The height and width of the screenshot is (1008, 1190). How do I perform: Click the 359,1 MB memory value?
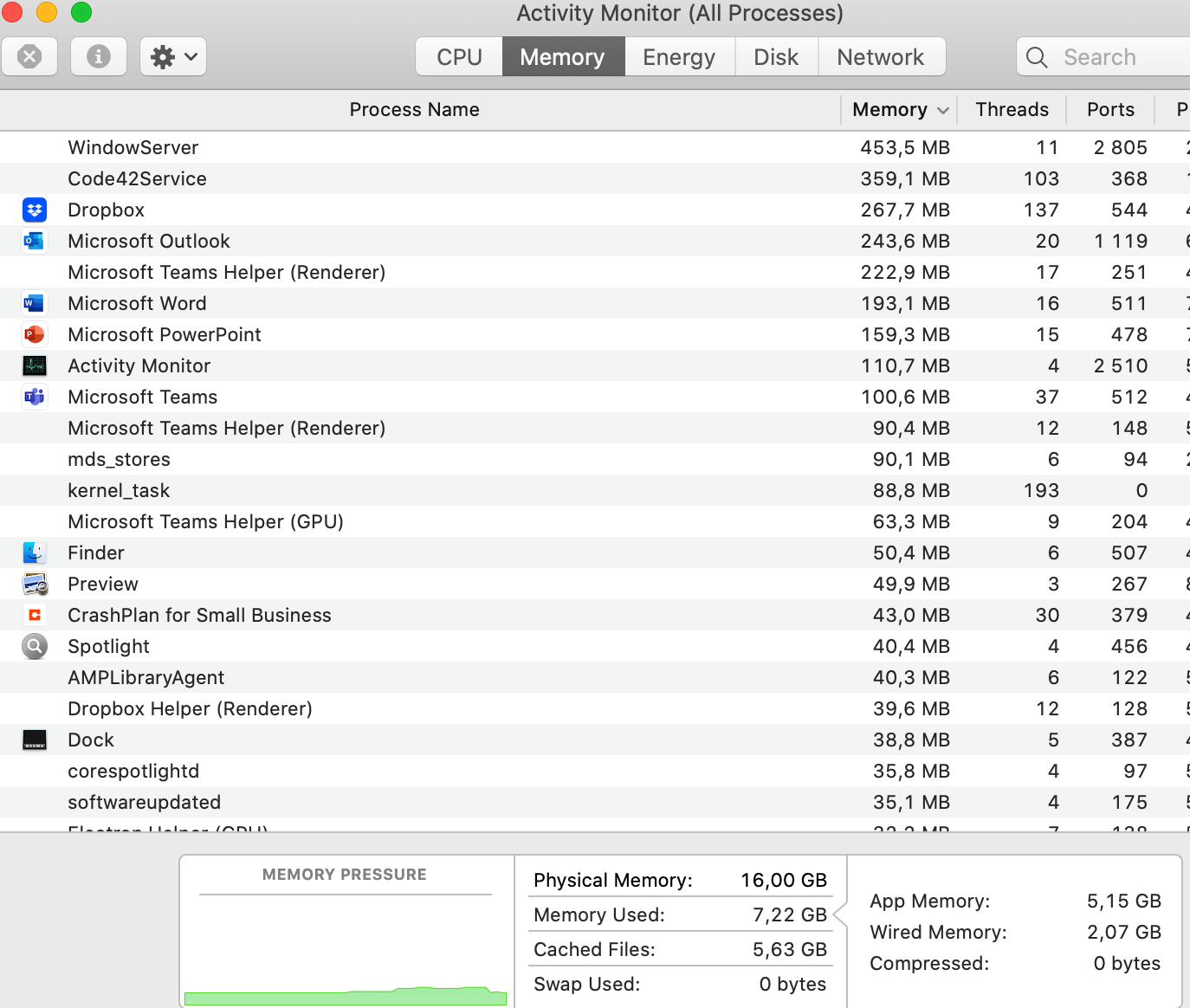[x=905, y=178]
